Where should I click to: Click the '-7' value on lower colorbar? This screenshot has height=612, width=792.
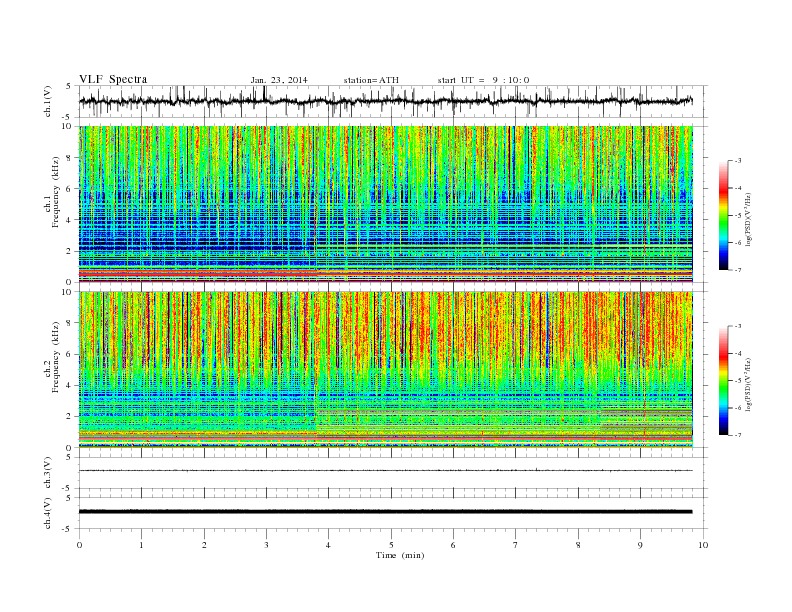point(738,435)
